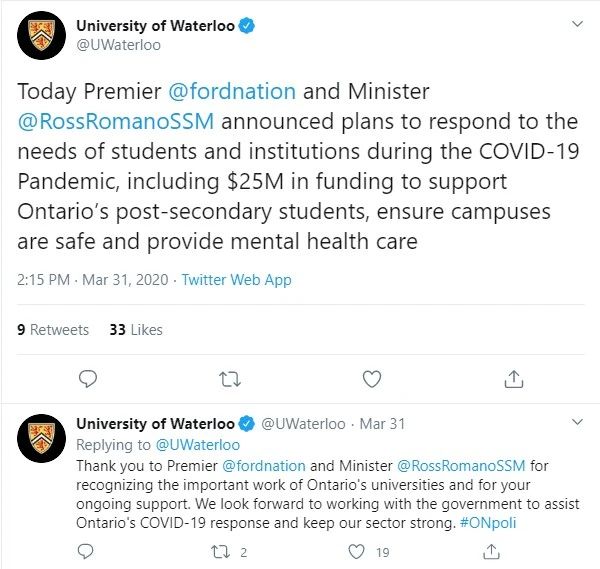Expand the reply tweet's chevron options menu
Image resolution: width=600 pixels, height=569 pixels.
pyautogui.click(x=577, y=422)
